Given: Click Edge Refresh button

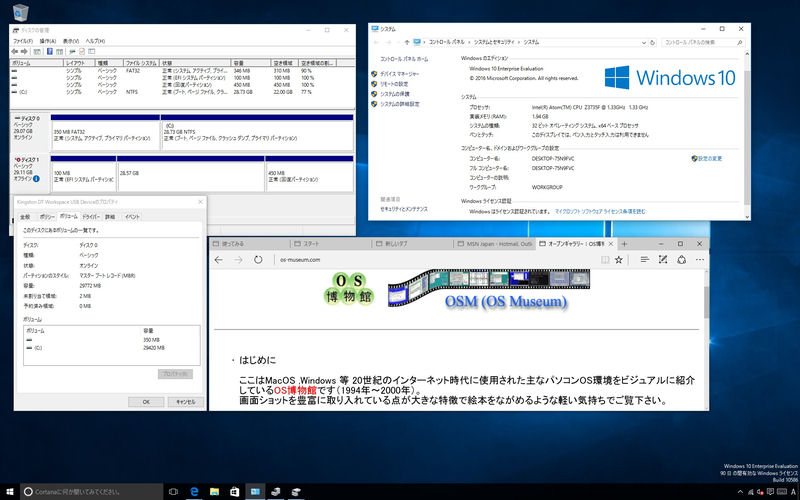Looking at the screenshot, I should coord(258,260).
